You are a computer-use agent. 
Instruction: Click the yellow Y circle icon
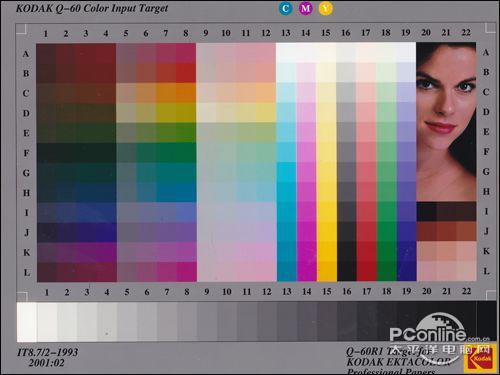[x=326, y=8]
